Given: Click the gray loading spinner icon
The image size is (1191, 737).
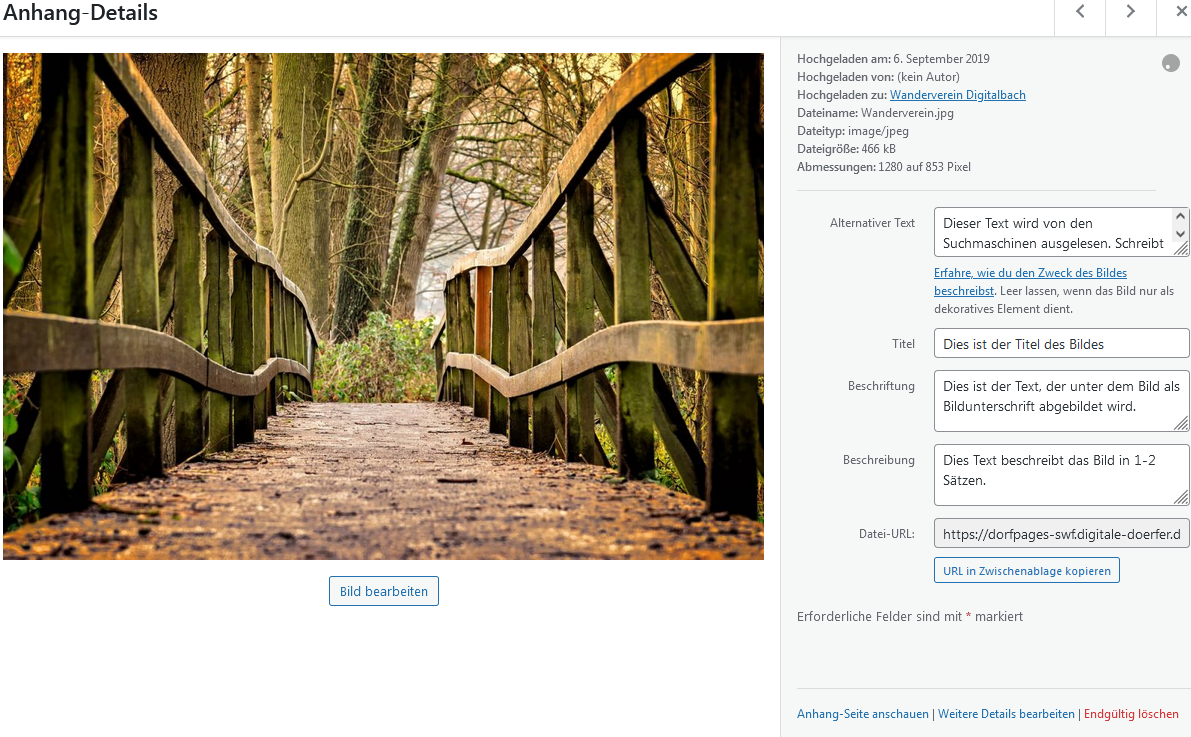Looking at the screenshot, I should coord(1170,63).
